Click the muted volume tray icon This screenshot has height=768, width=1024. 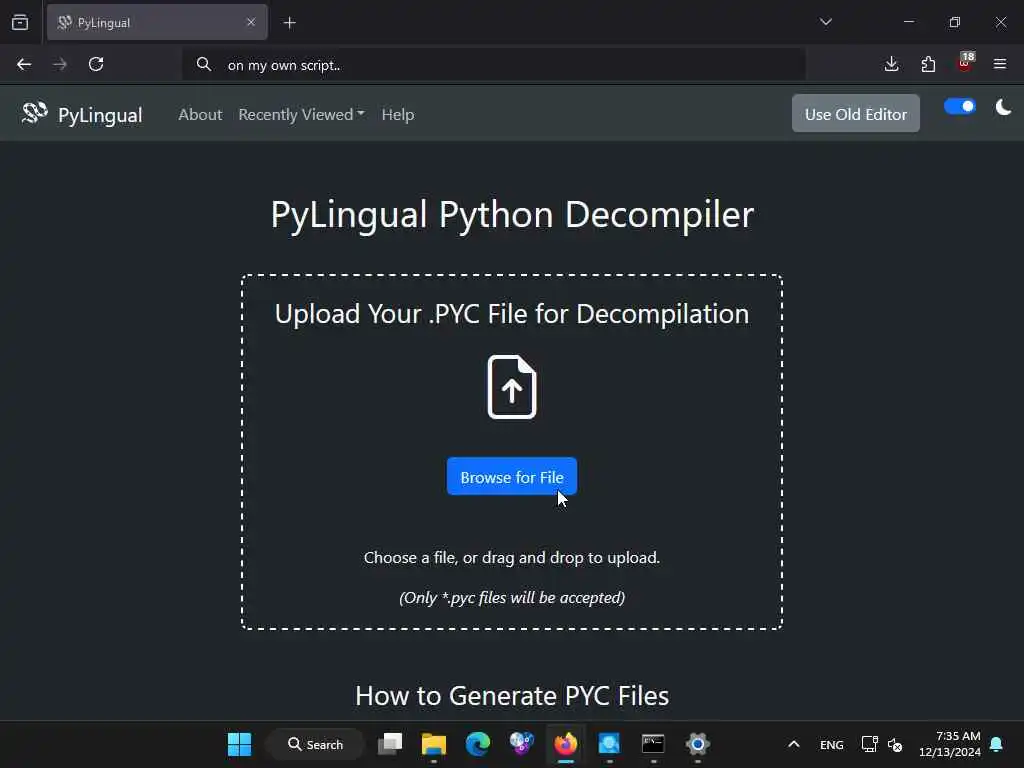pyautogui.click(x=895, y=744)
